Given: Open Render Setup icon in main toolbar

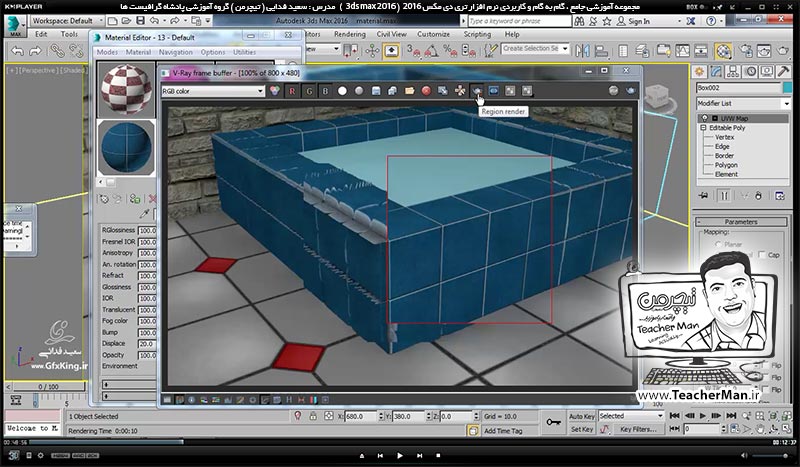Looking at the screenshot, I should click(745, 50).
